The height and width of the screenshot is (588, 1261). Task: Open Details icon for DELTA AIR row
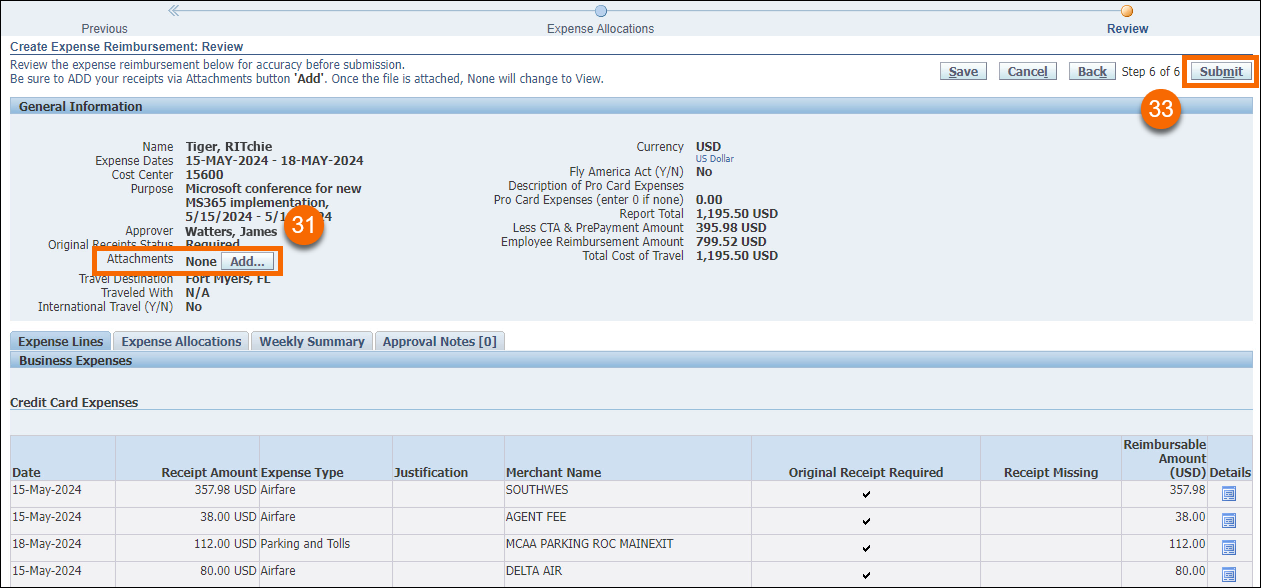pyautogui.click(x=1229, y=574)
